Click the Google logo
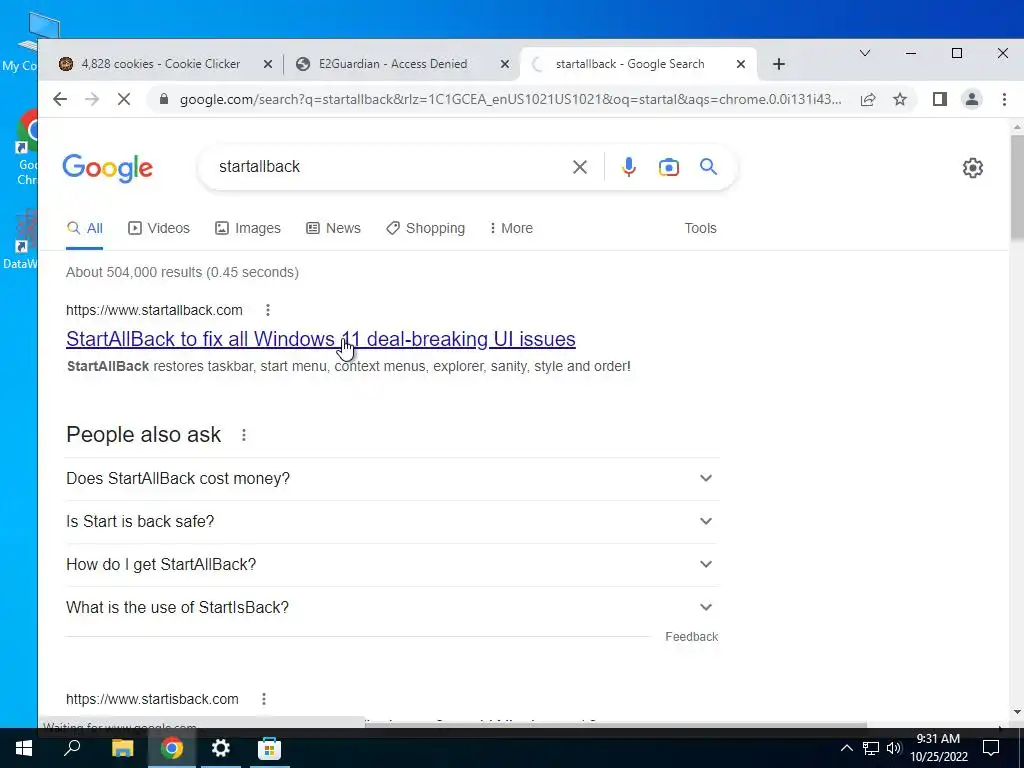The height and width of the screenshot is (768, 1024). (107, 168)
